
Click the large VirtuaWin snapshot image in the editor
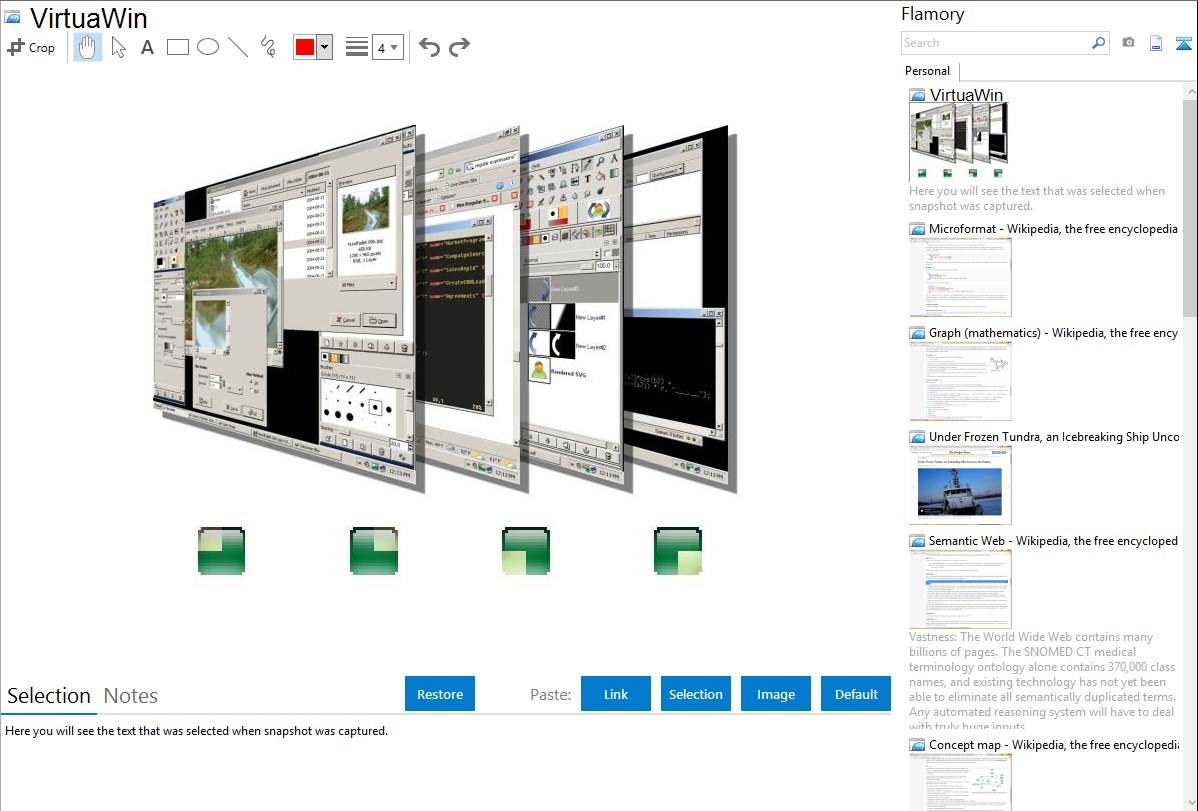click(x=445, y=310)
